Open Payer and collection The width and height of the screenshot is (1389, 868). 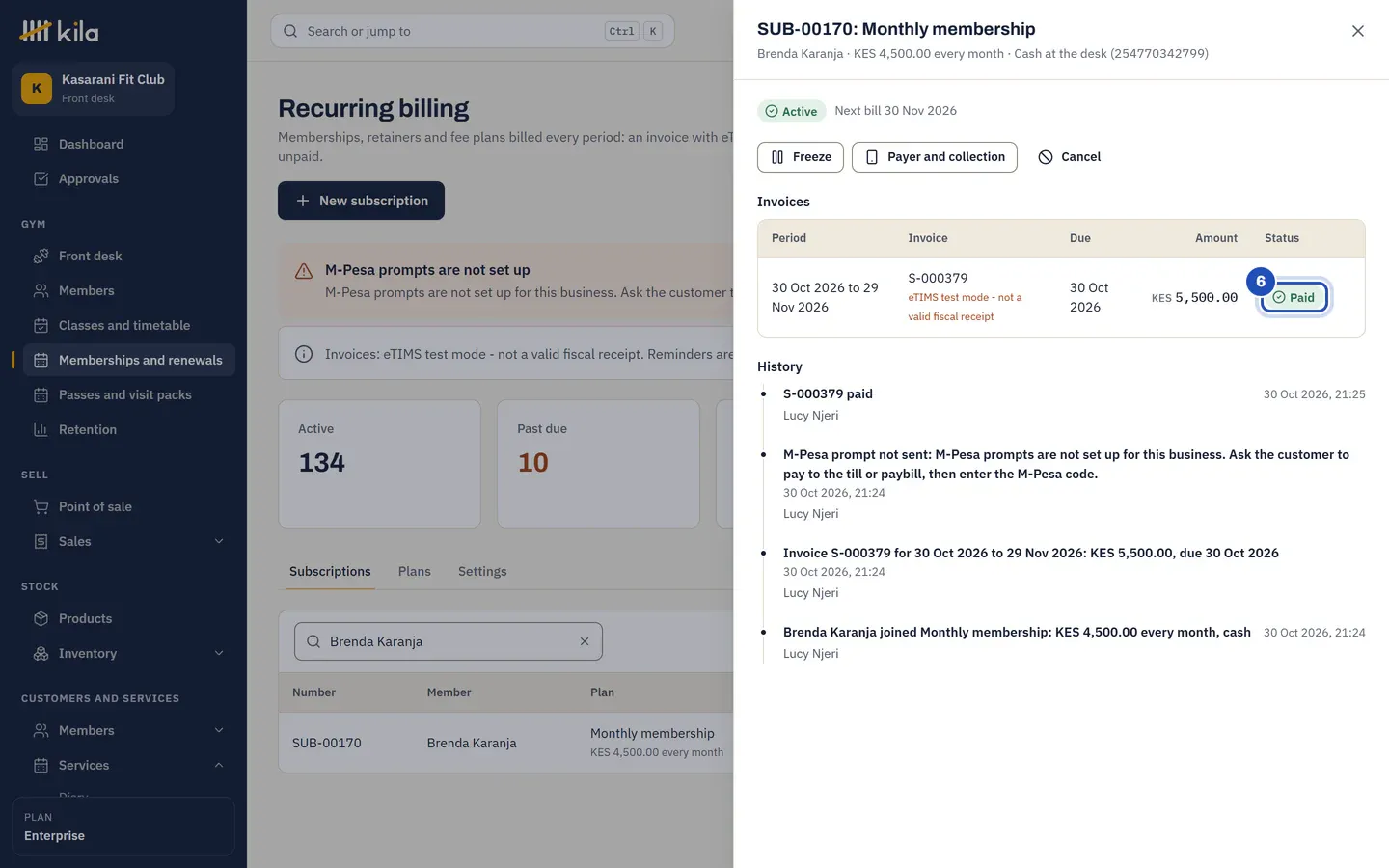(935, 157)
